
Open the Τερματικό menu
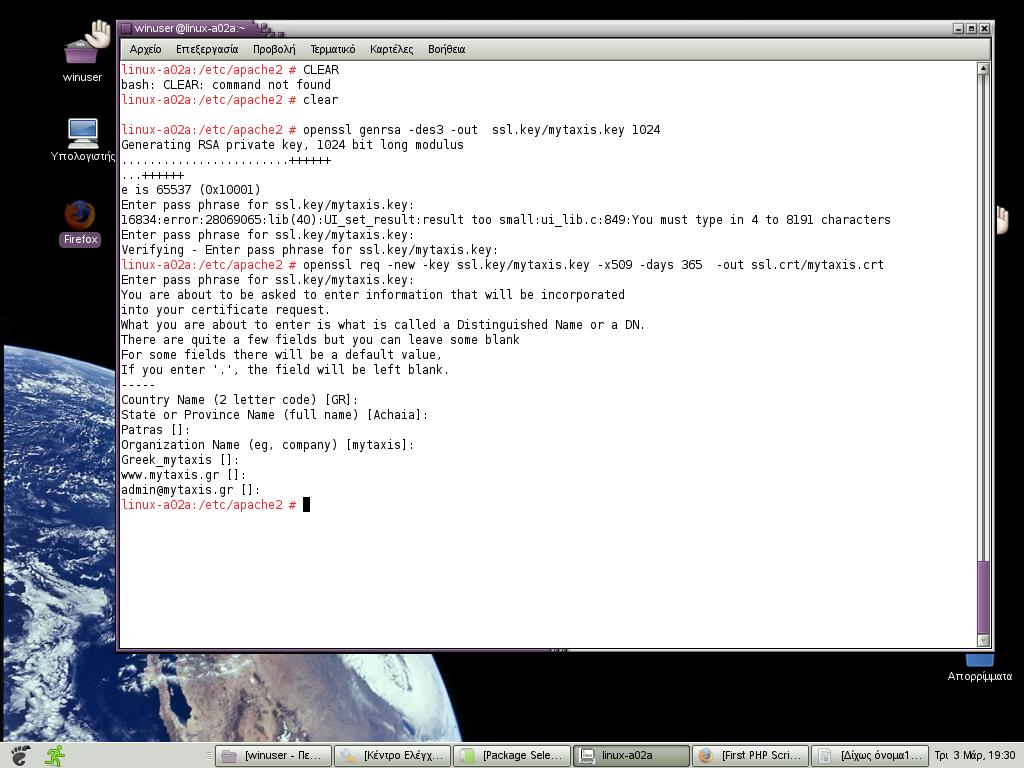[332, 49]
